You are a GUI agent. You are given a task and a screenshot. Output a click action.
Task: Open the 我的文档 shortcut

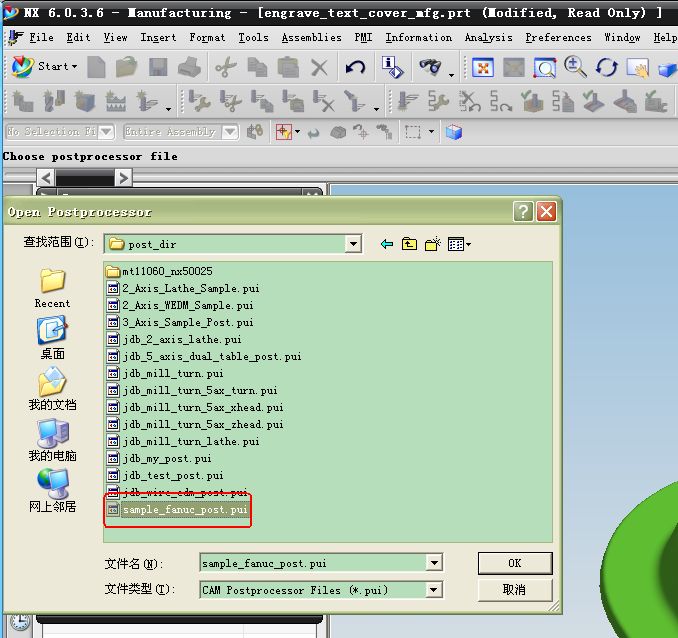point(52,388)
